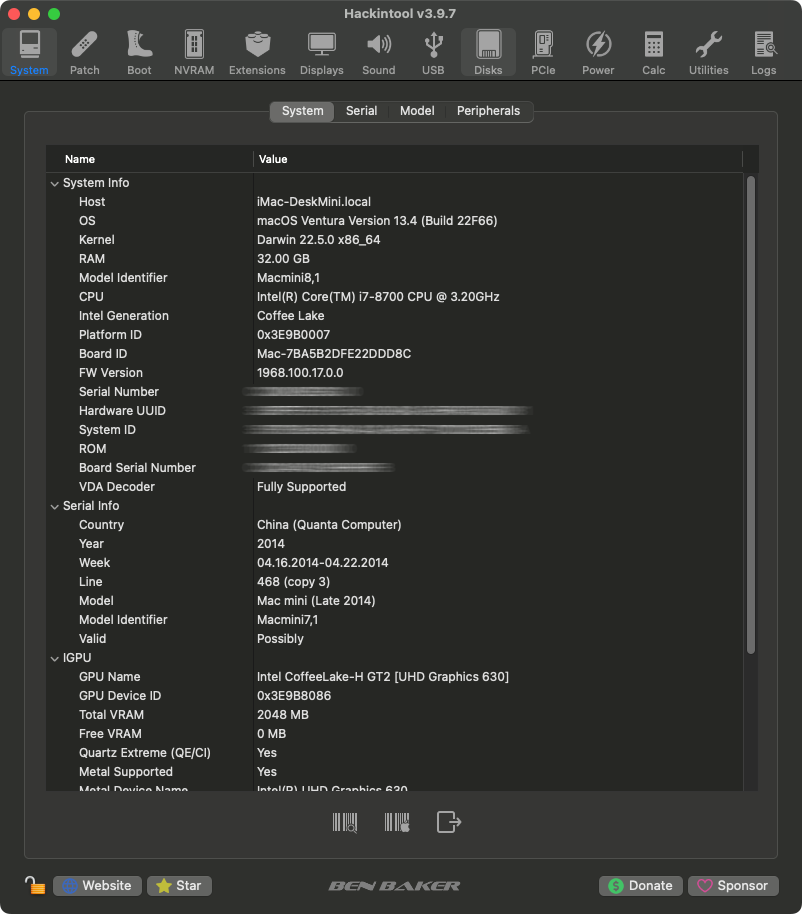Open the Disks toolbar section
802x914 pixels.
coord(488,52)
